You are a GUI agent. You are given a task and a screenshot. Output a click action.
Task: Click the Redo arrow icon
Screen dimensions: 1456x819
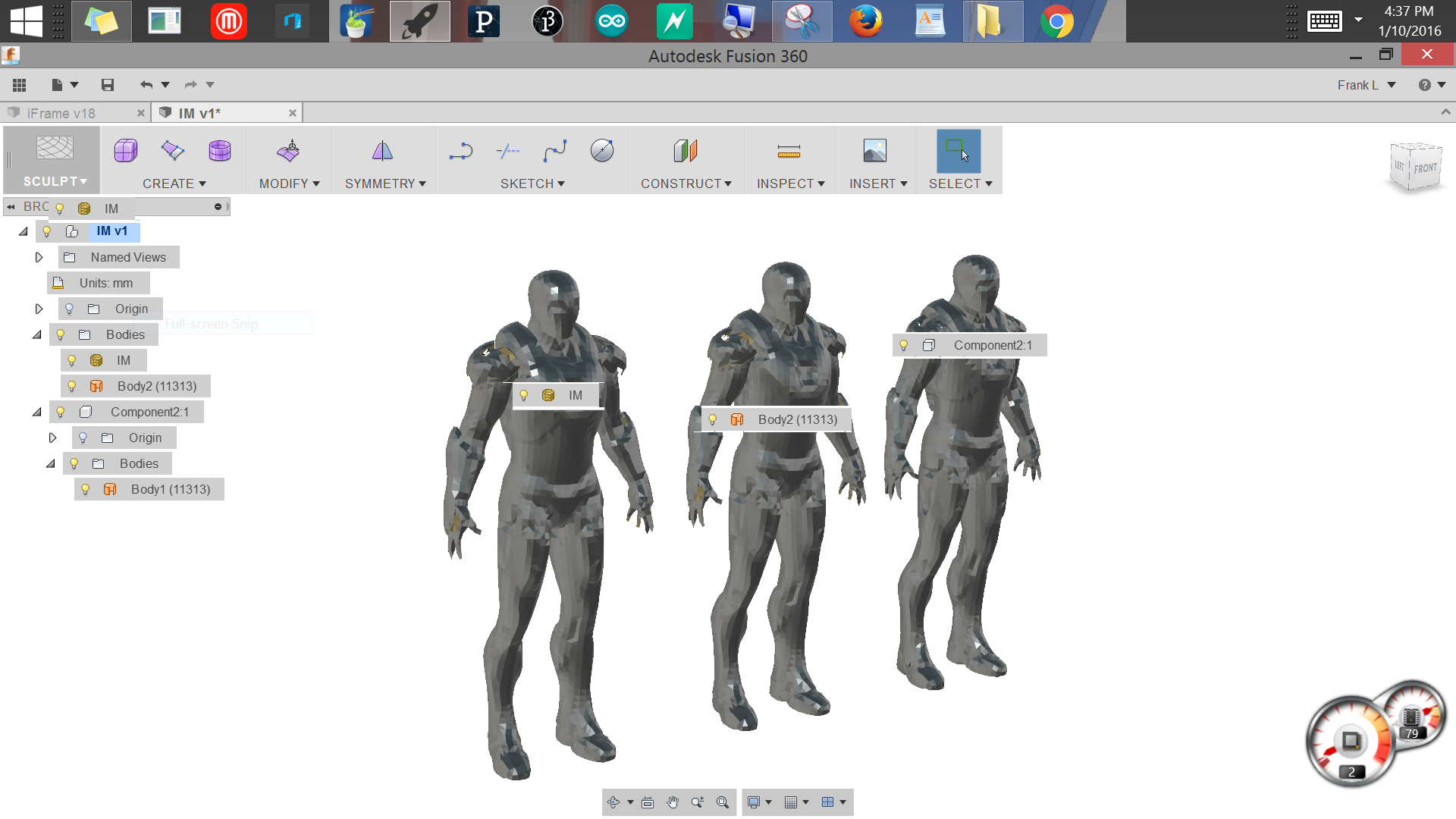click(191, 85)
